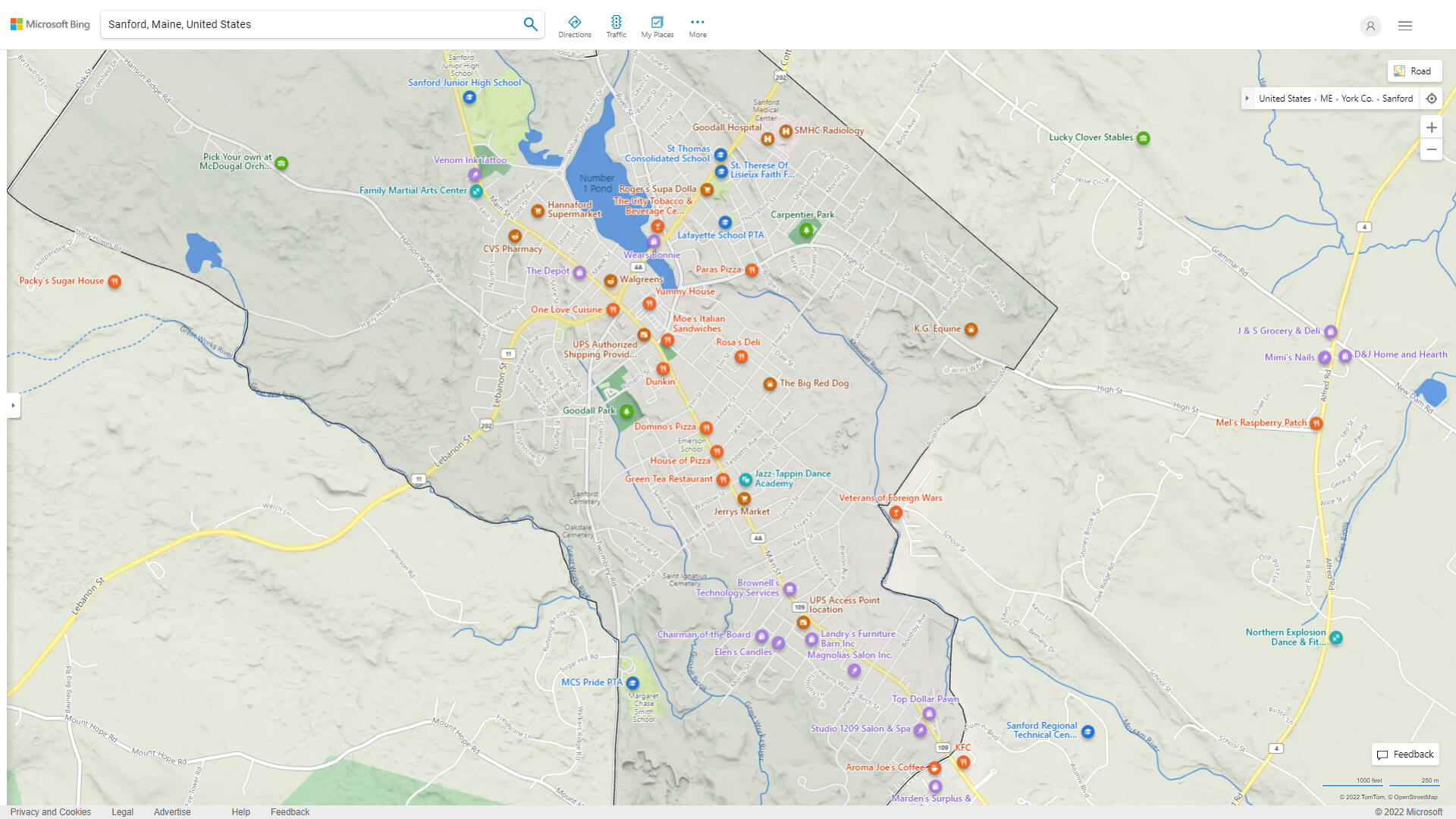Click the Domino's Pizza restaurant pin
Image resolution: width=1456 pixels, height=819 pixels.
[x=706, y=428]
